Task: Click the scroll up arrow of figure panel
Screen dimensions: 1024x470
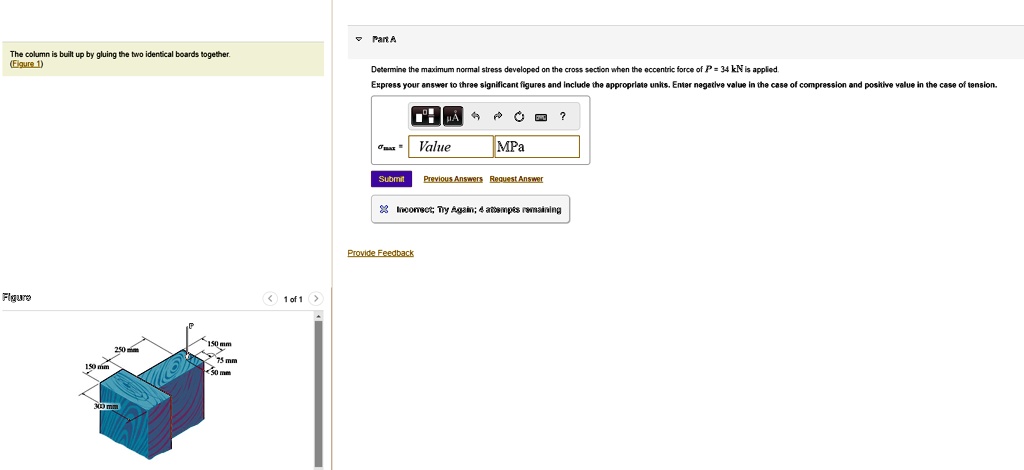Action: [x=319, y=316]
